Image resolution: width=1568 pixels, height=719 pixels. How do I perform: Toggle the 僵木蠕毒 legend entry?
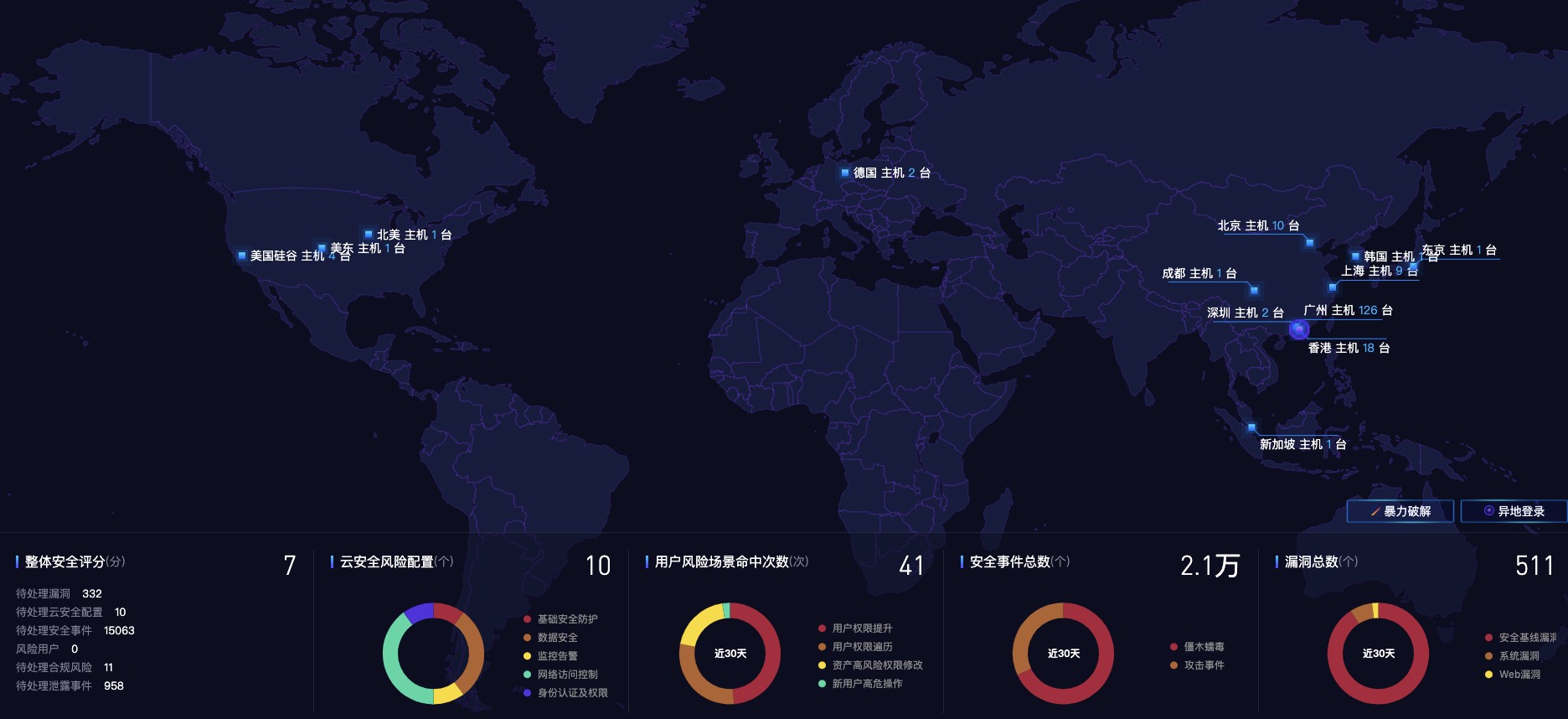point(1197,647)
